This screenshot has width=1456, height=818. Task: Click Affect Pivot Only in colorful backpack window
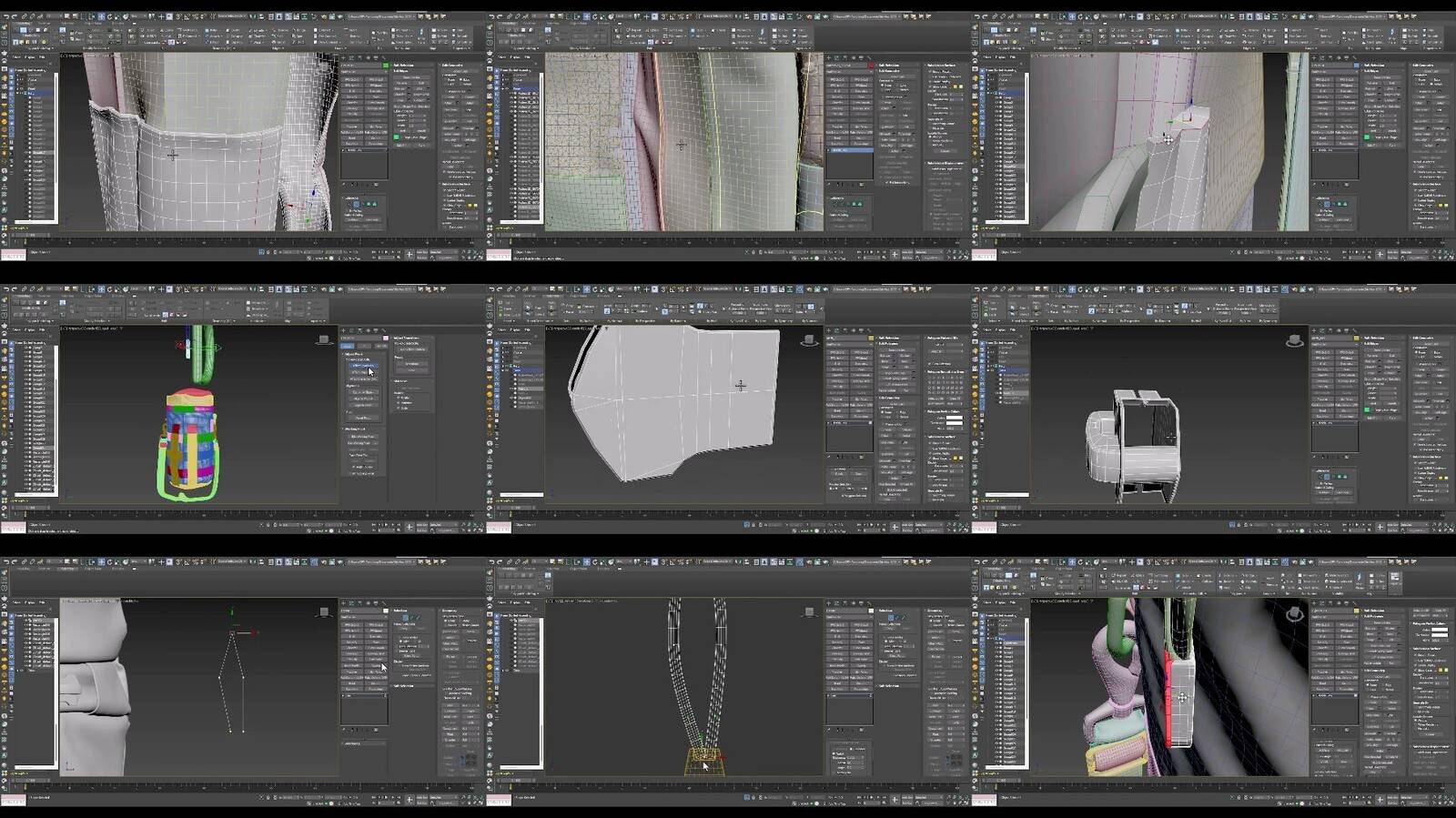tap(363, 366)
